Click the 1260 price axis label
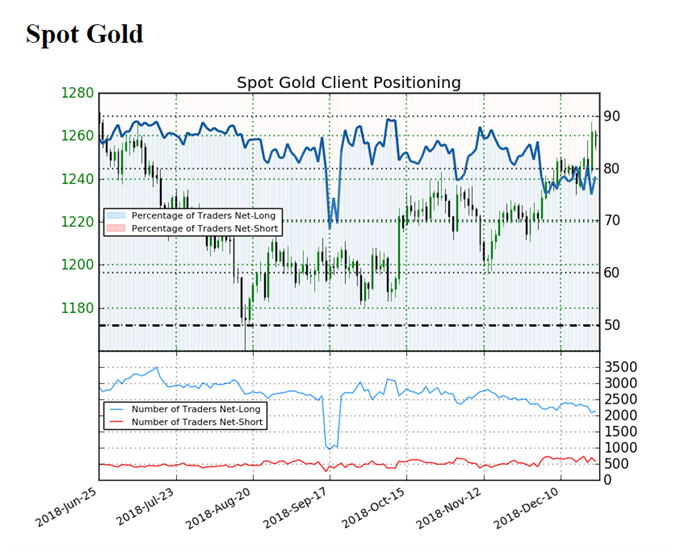The height and width of the screenshot is (550, 680). pyautogui.click(x=77, y=136)
